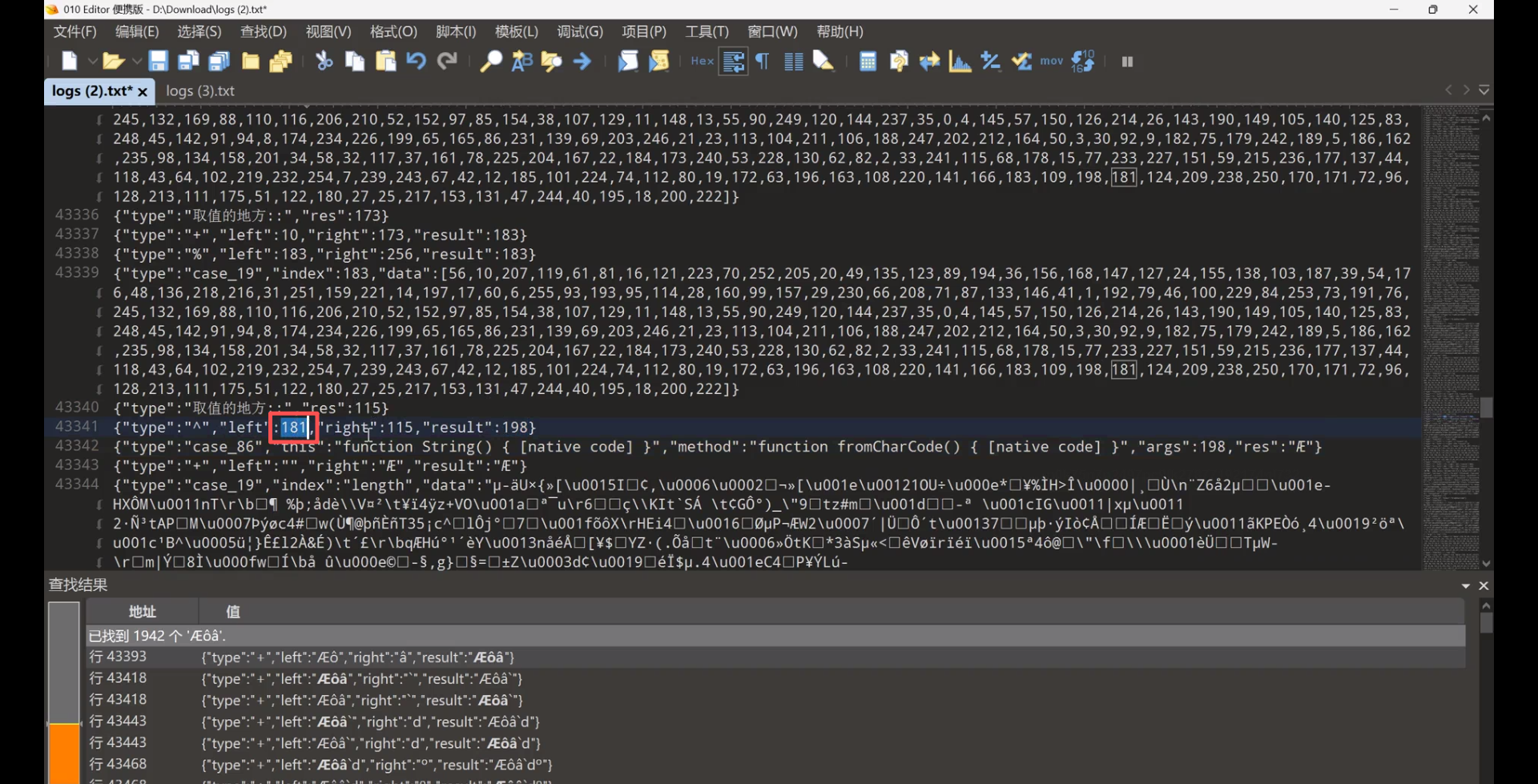The image size is (1538, 784).
Task: Open the Convert tool arrows icon
Action: pos(929,61)
